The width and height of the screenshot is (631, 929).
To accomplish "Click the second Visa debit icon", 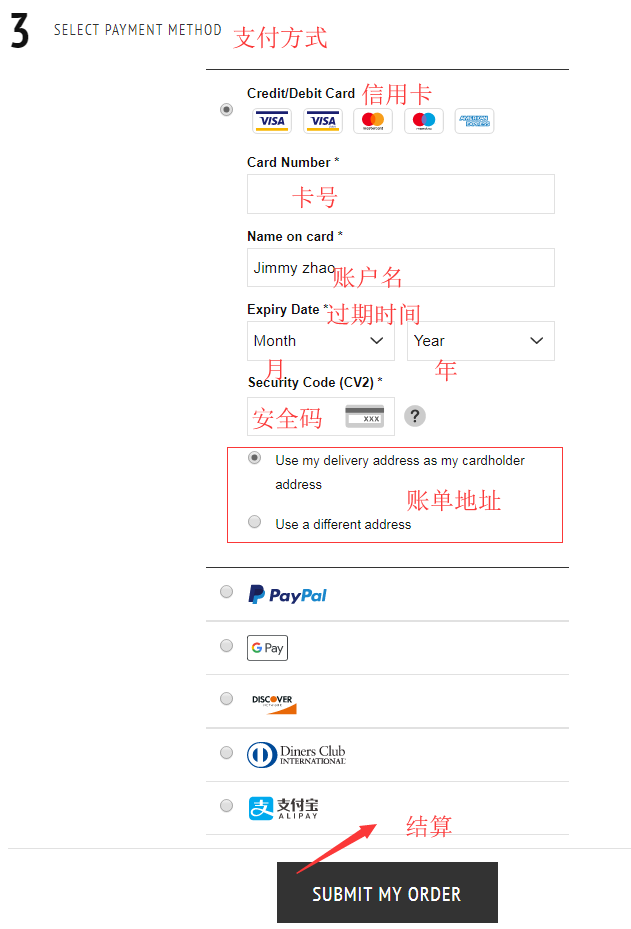I will click(323, 121).
